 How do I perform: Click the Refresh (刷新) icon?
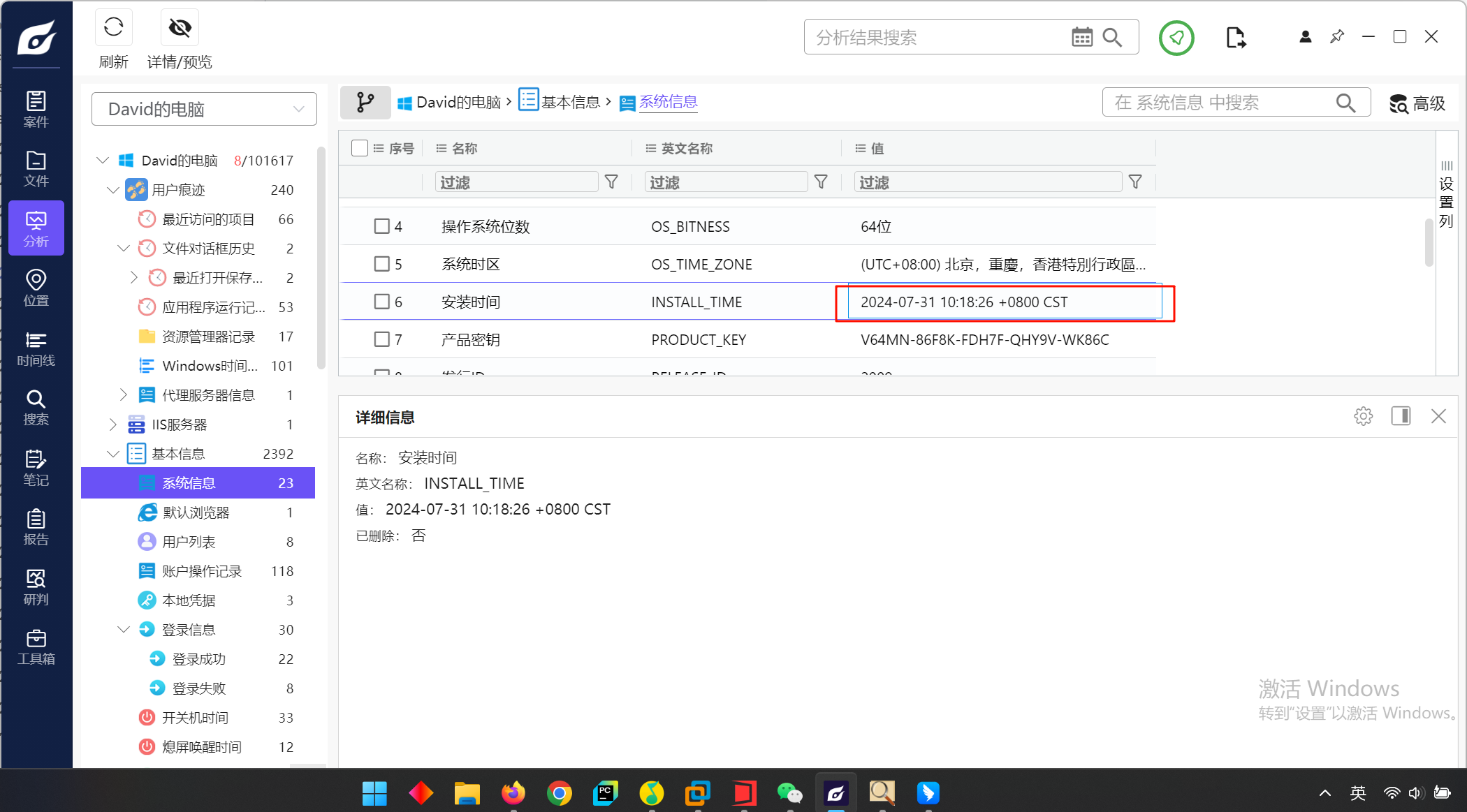(113, 28)
